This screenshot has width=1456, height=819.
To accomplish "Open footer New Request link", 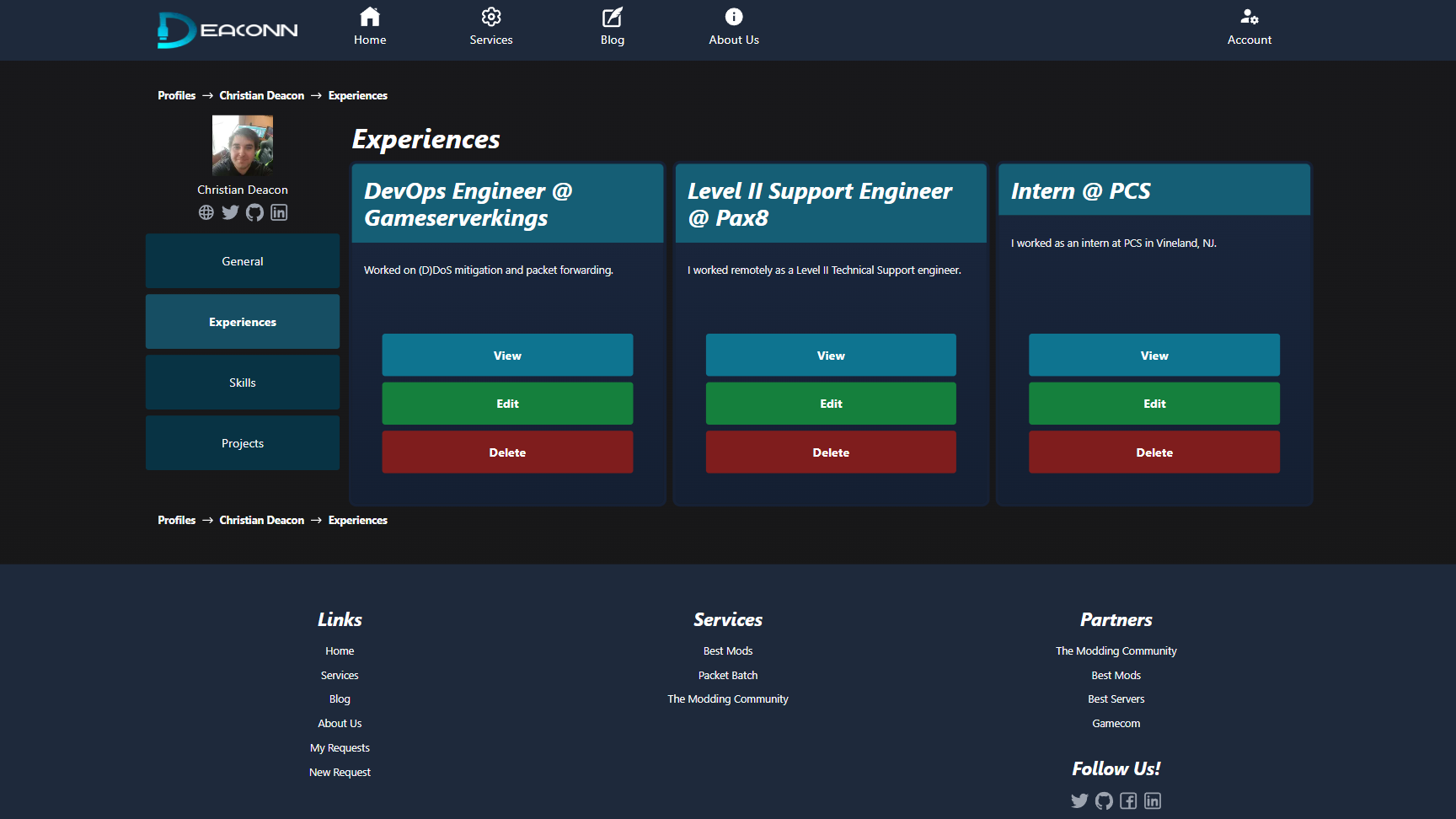I will click(x=340, y=773).
